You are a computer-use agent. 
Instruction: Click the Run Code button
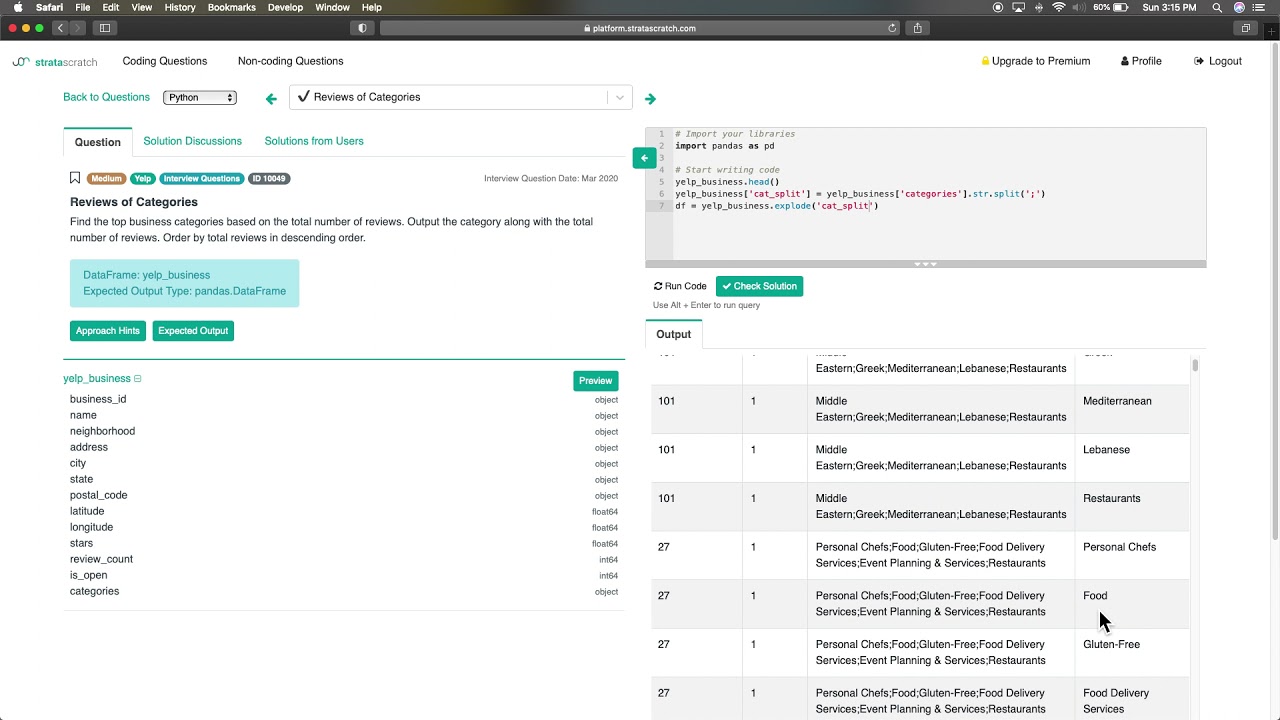pyautogui.click(x=680, y=286)
